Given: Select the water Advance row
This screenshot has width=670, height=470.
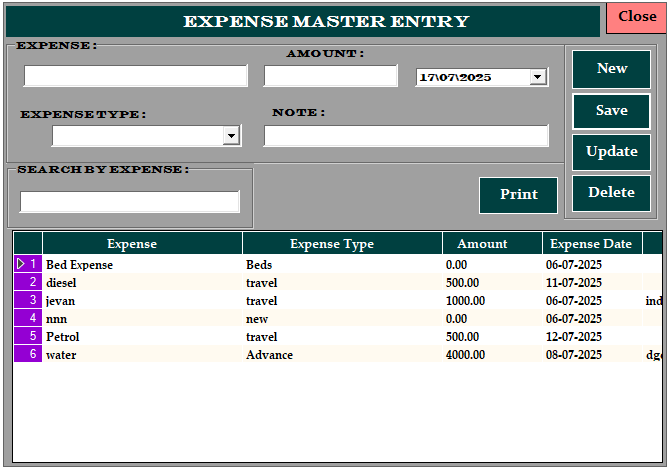Looking at the screenshot, I should [338, 354].
